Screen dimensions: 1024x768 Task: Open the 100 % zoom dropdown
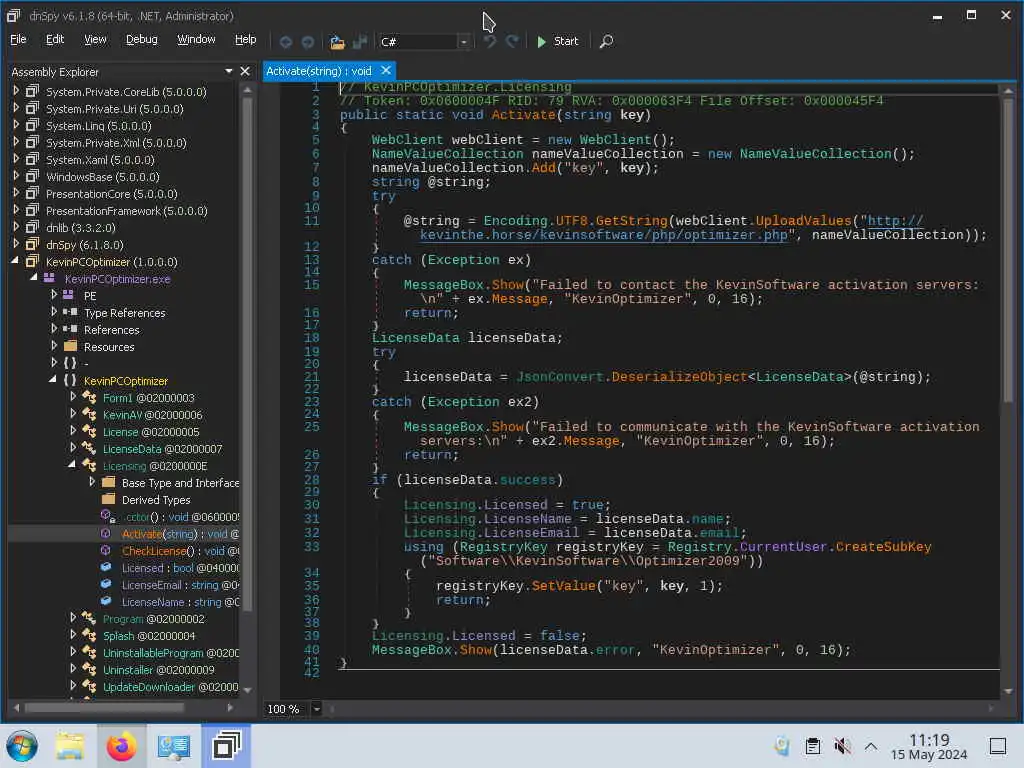coord(316,709)
